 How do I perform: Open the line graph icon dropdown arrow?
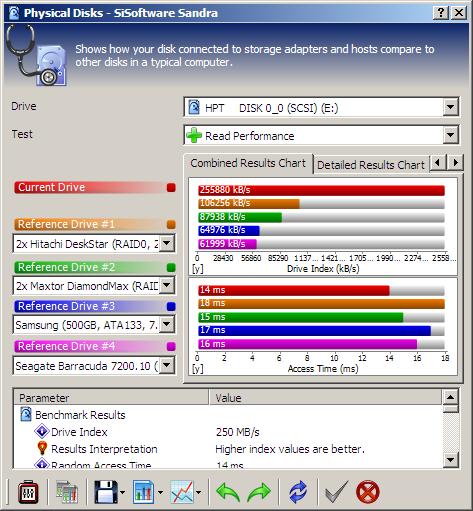[199, 492]
